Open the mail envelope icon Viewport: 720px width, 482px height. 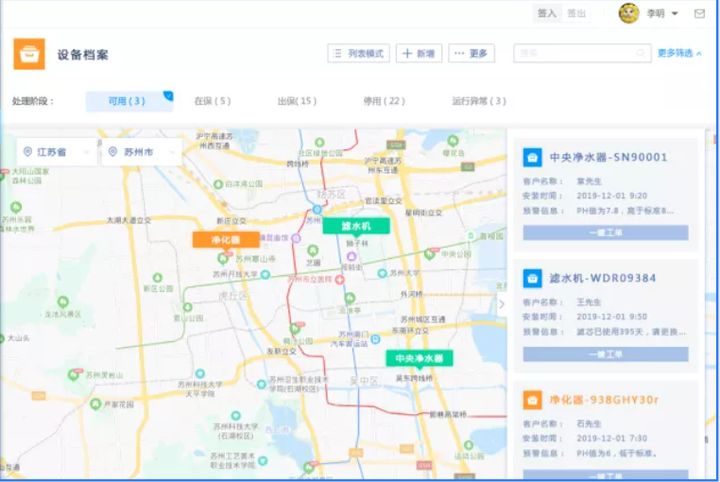pos(699,14)
